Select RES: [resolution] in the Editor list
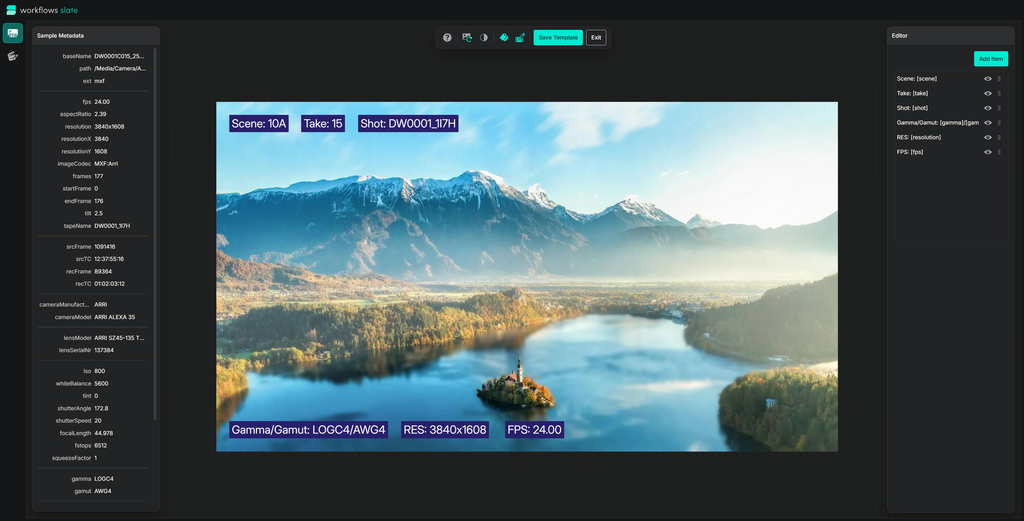Image resolution: width=1024 pixels, height=521 pixels. pyautogui.click(x=919, y=137)
